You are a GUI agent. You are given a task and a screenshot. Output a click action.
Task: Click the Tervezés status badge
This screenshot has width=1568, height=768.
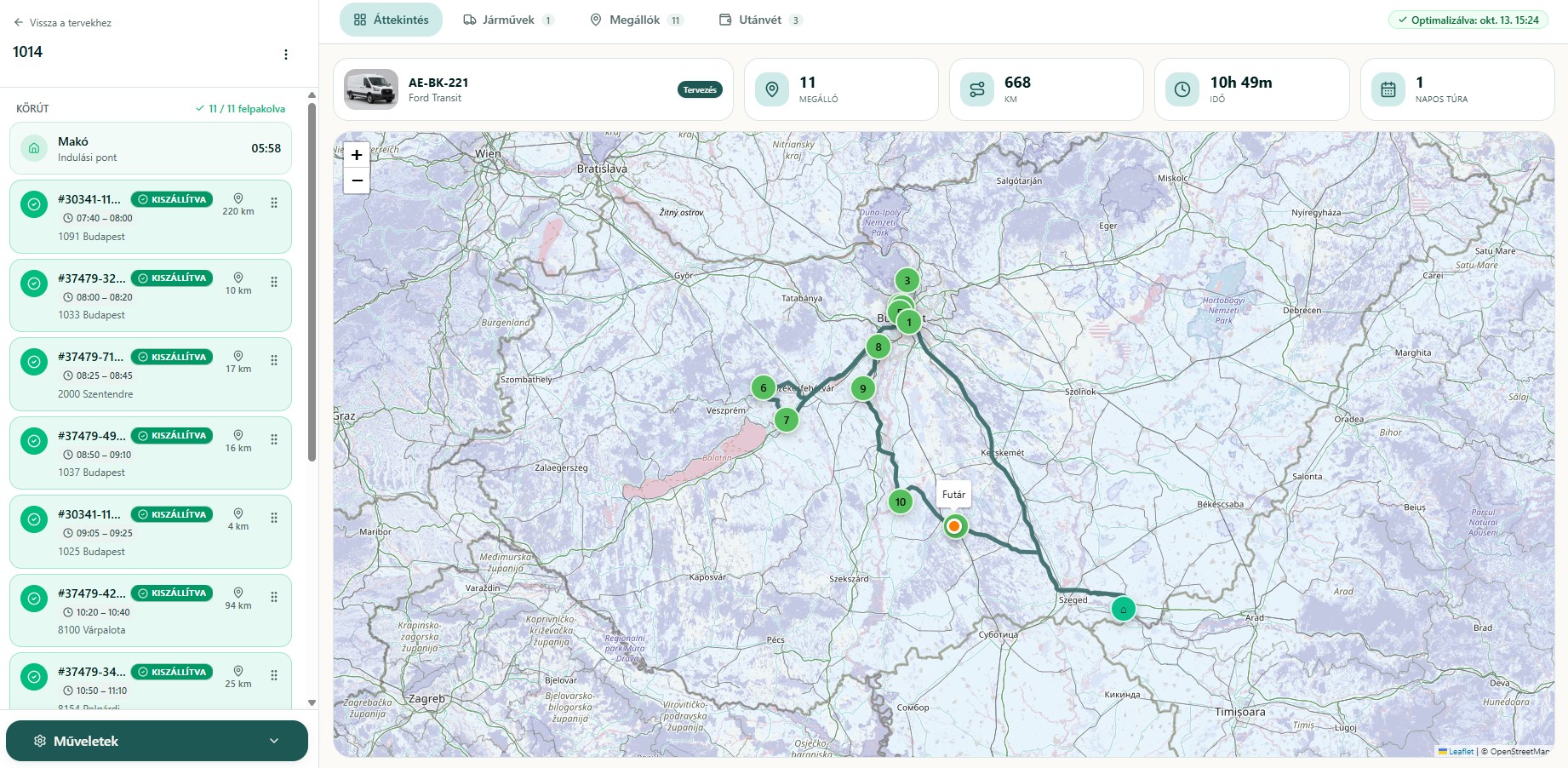[700, 89]
